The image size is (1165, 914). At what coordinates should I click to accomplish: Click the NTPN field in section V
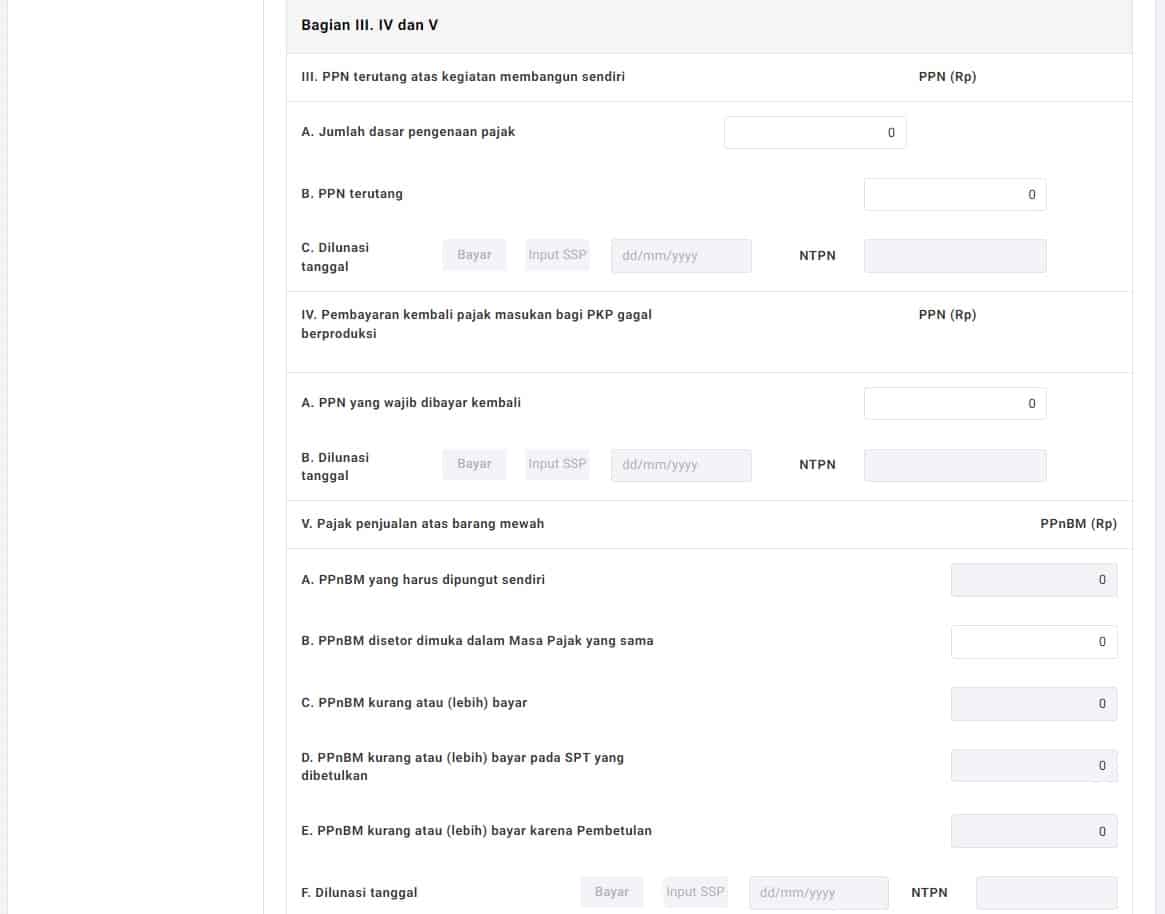[x=1046, y=893]
